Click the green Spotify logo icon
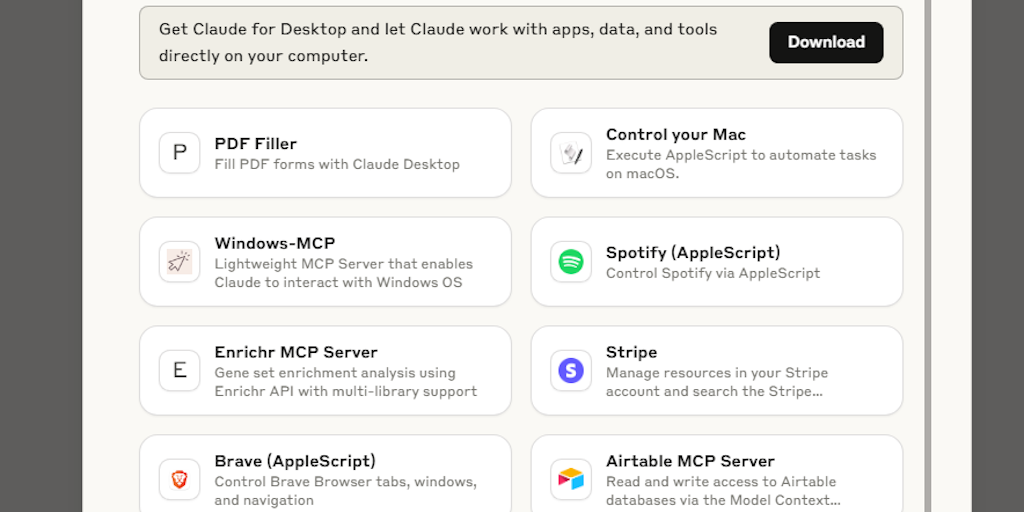Viewport: 1024px width, 512px height. (x=571, y=262)
